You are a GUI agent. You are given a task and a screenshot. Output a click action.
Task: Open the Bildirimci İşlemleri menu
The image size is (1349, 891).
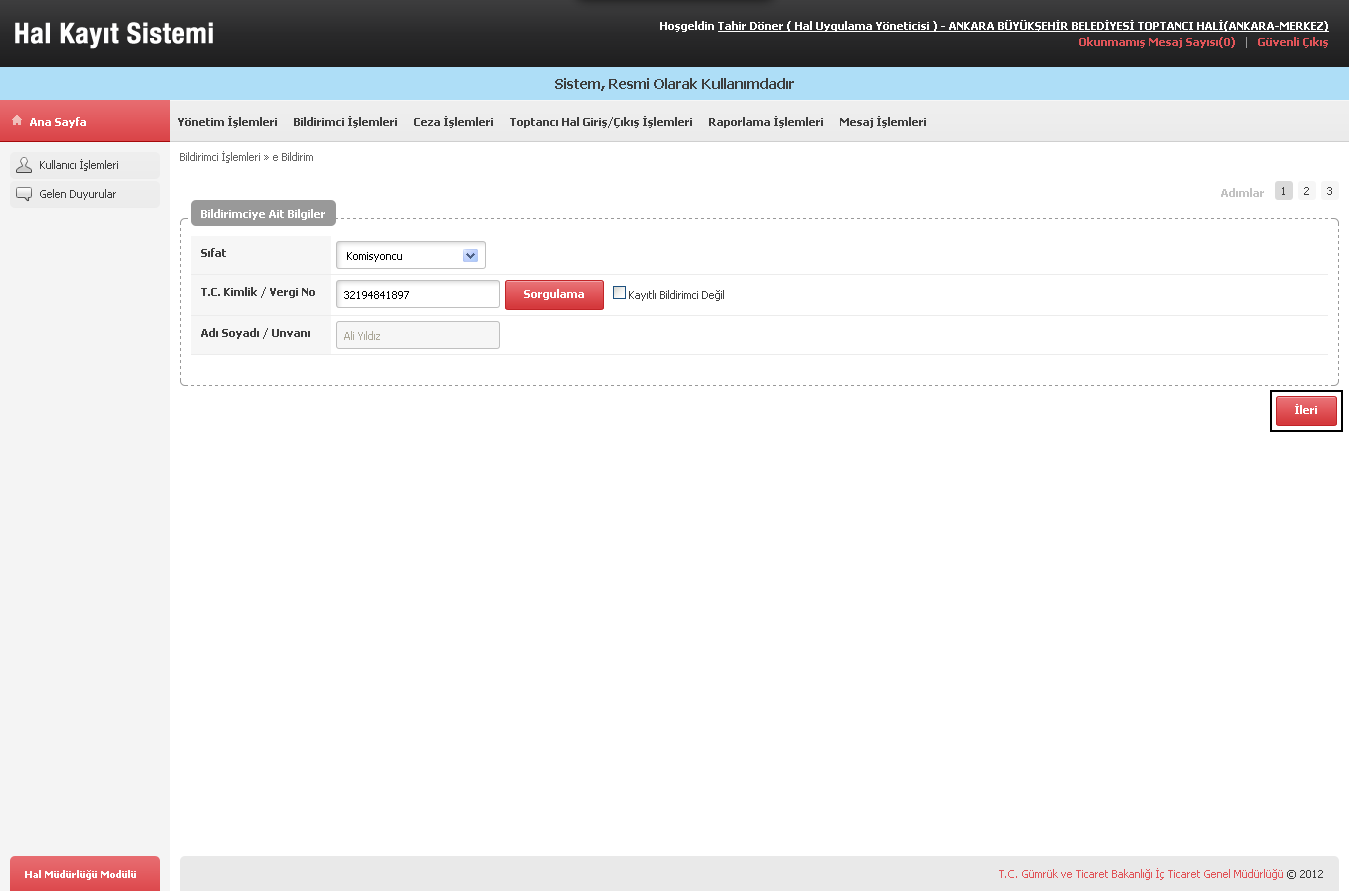pyautogui.click(x=345, y=122)
